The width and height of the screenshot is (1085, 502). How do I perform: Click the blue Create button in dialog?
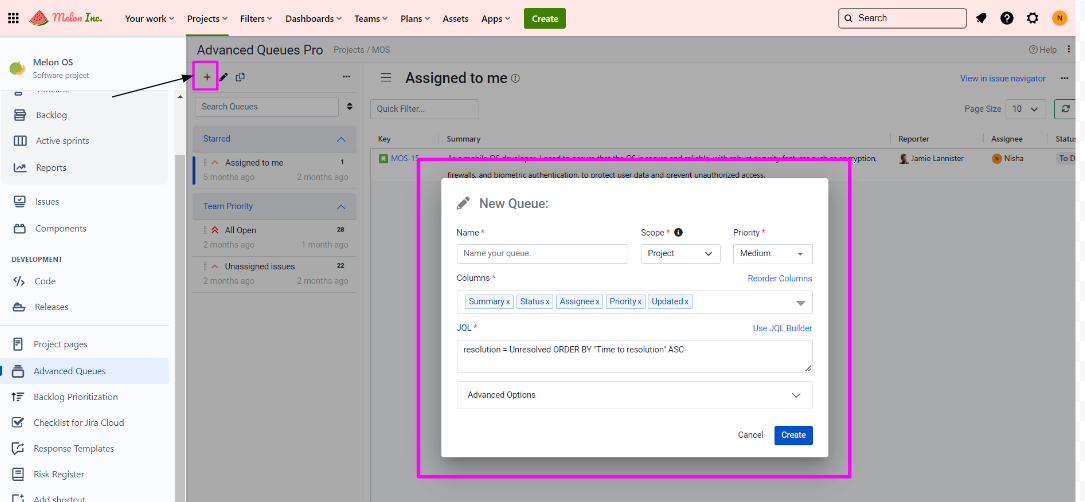pyautogui.click(x=793, y=435)
